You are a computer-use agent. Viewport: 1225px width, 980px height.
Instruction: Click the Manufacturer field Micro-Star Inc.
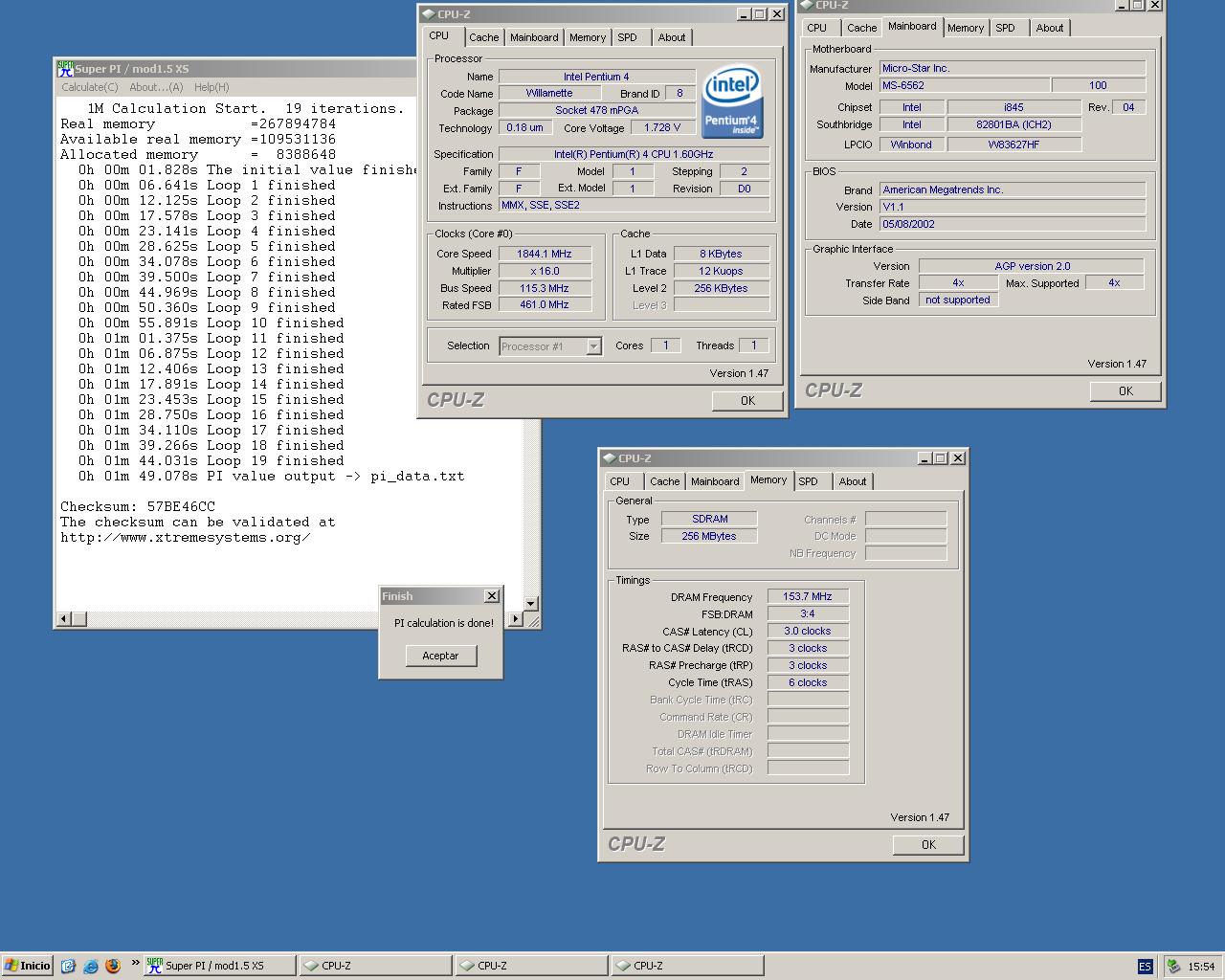(1013, 68)
